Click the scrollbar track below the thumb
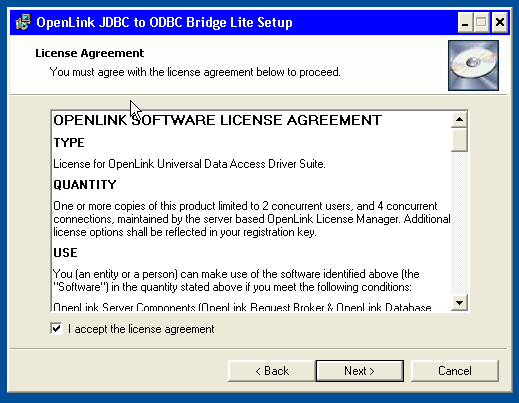 pyautogui.click(x=459, y=223)
